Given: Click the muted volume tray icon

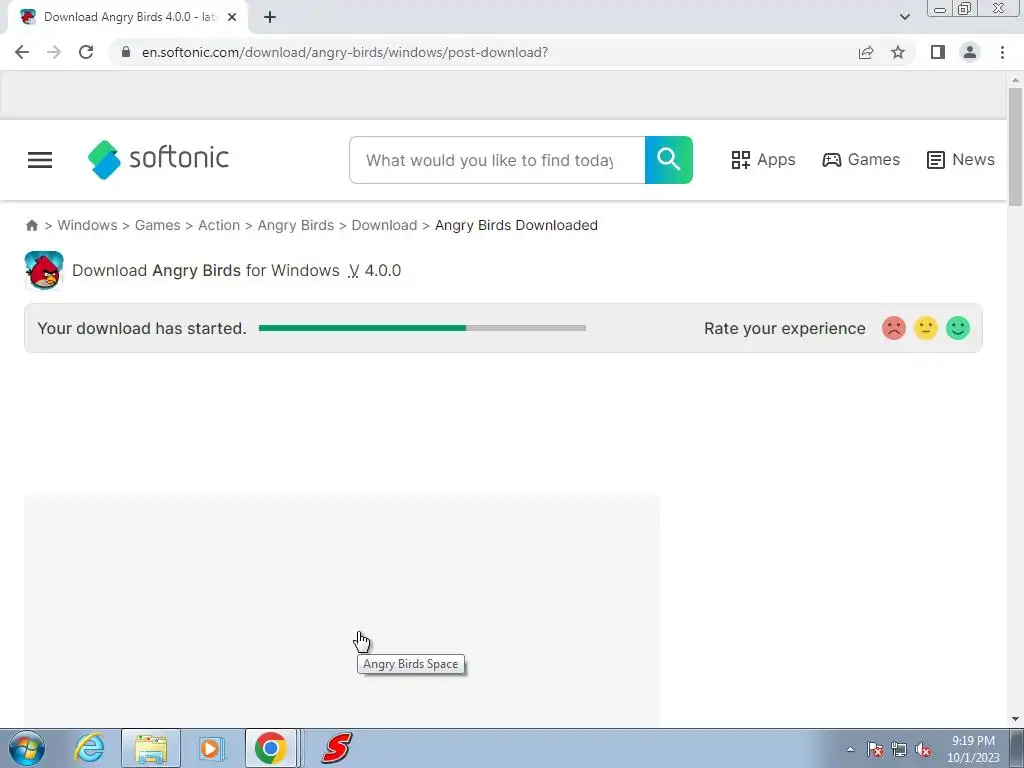Looking at the screenshot, I should [923, 749].
